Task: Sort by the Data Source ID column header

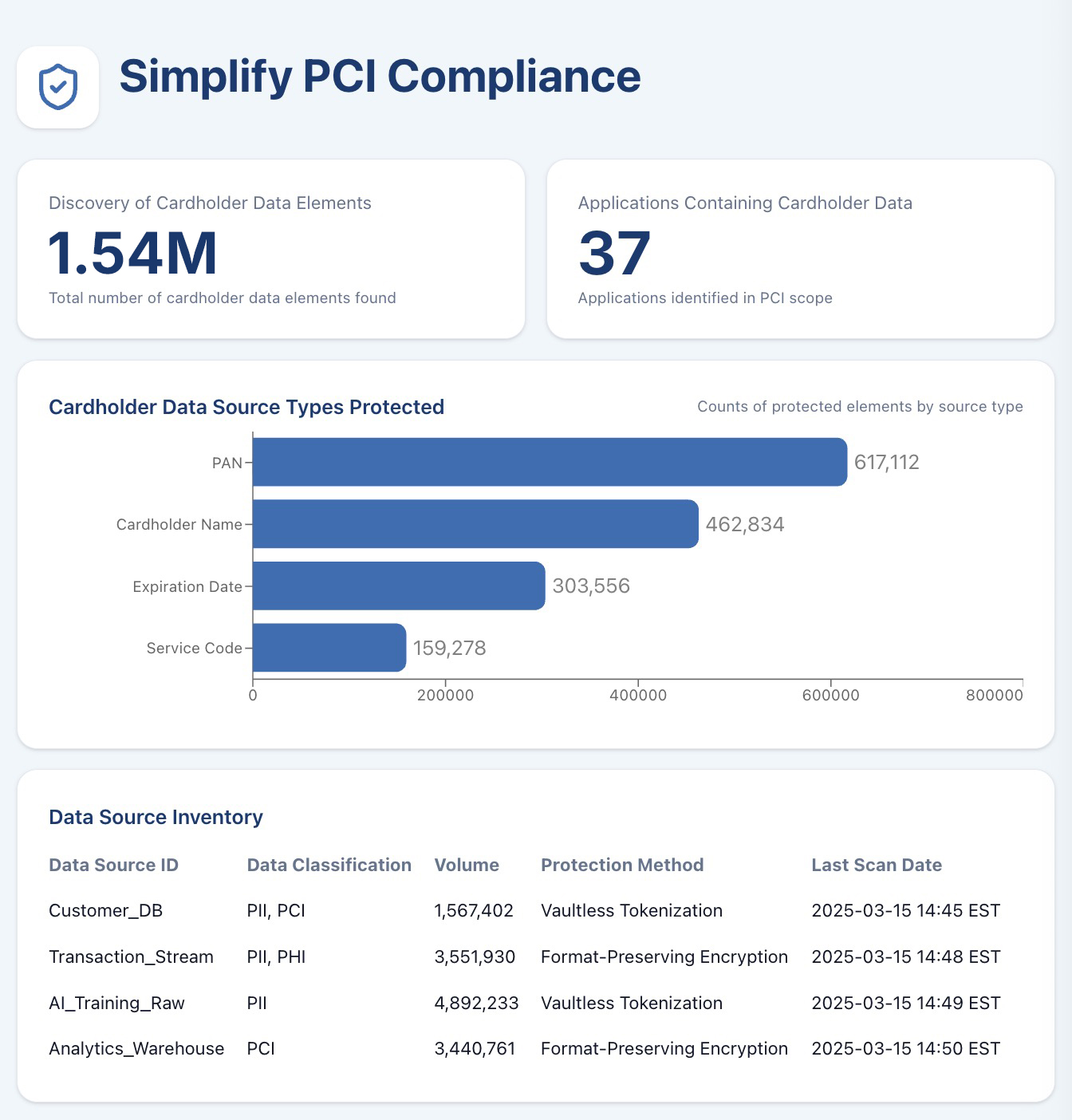Action: tap(113, 865)
